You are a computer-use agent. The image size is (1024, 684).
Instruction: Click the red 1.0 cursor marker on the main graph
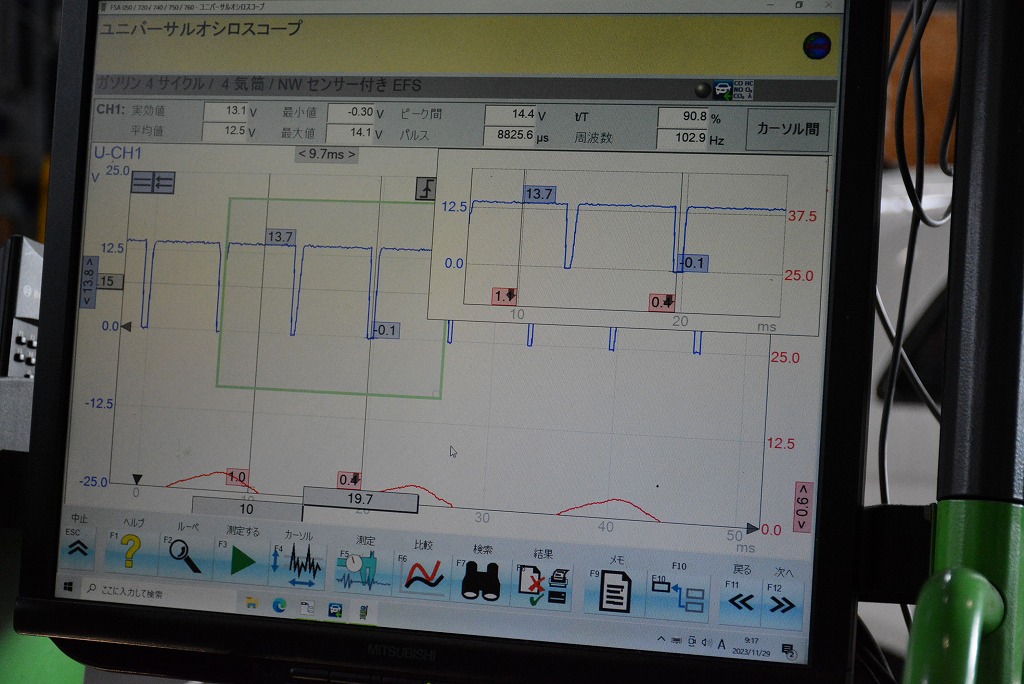click(x=236, y=477)
